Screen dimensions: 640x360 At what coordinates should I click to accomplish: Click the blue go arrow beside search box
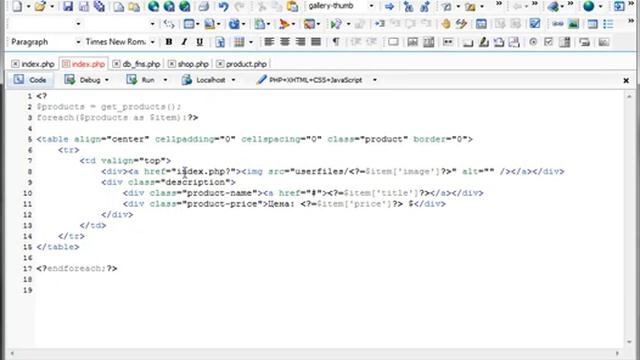pyautogui.click(x=389, y=6)
